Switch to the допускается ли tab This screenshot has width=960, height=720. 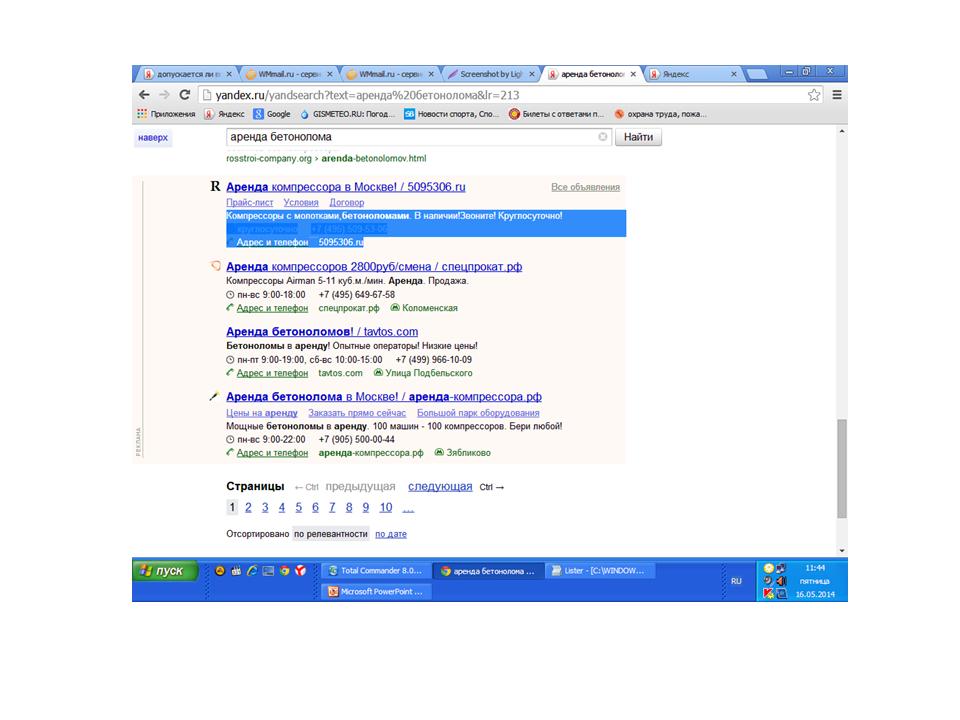187,74
